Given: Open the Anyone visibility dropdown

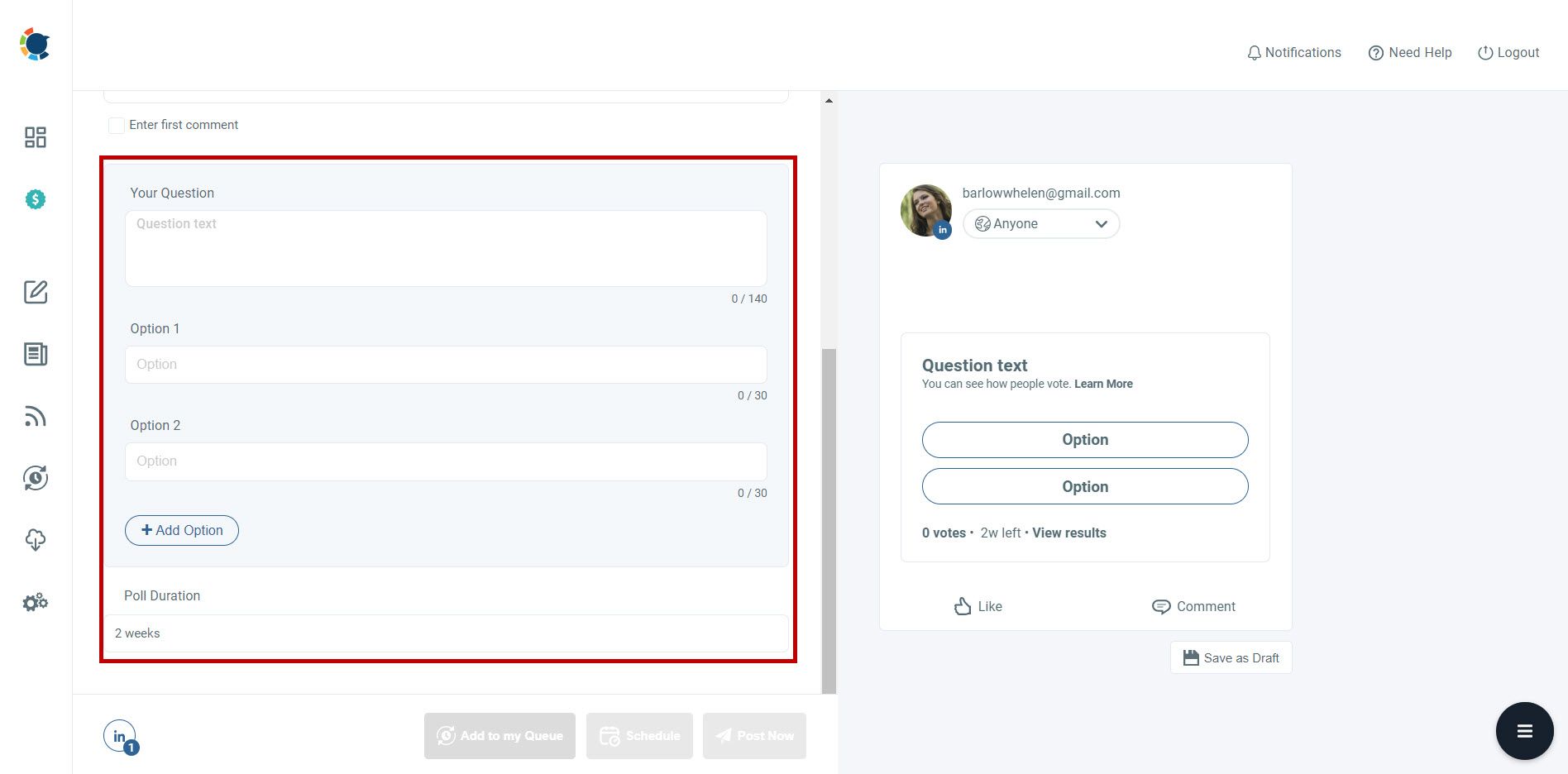Looking at the screenshot, I should point(1040,223).
